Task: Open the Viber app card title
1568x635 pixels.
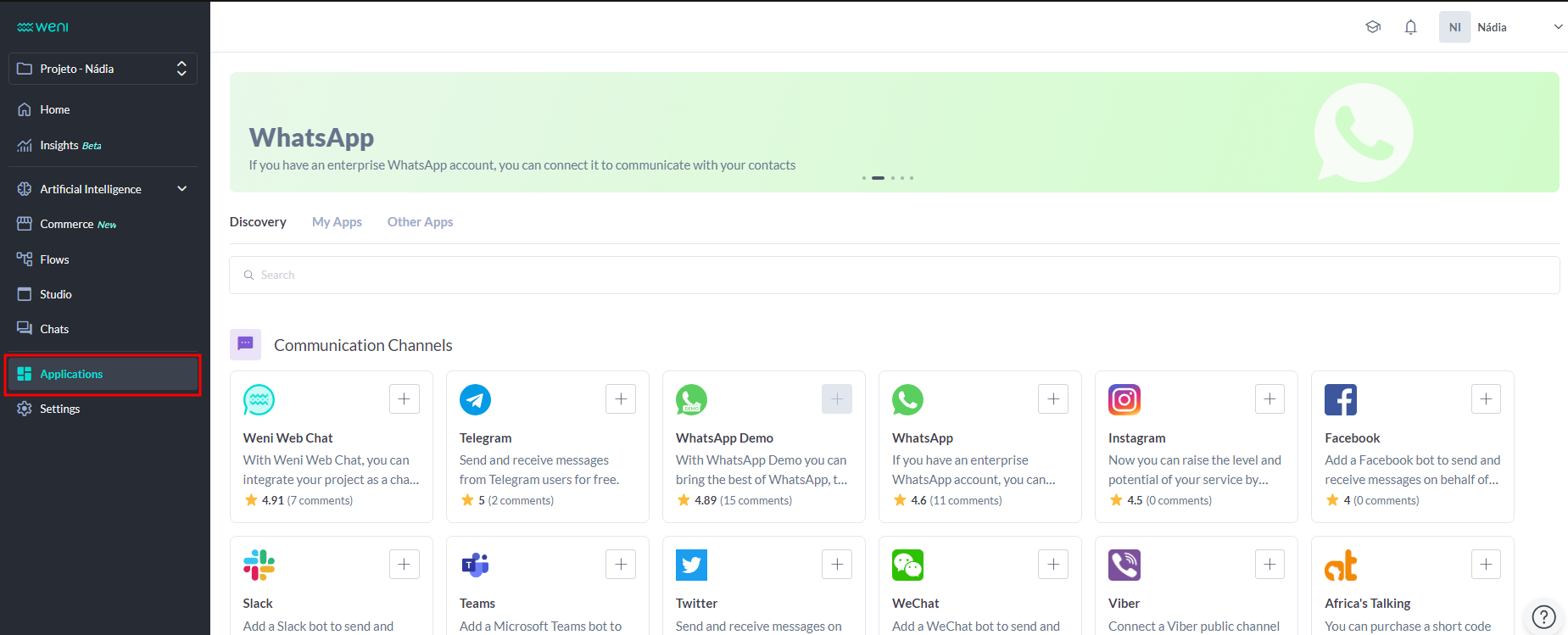Action: (x=1124, y=604)
